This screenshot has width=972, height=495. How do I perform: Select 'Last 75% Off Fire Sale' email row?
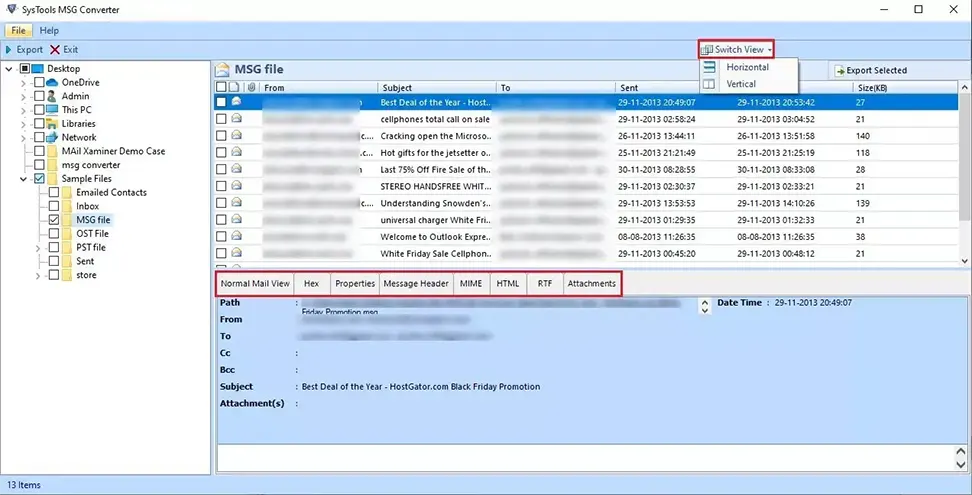coord(586,169)
